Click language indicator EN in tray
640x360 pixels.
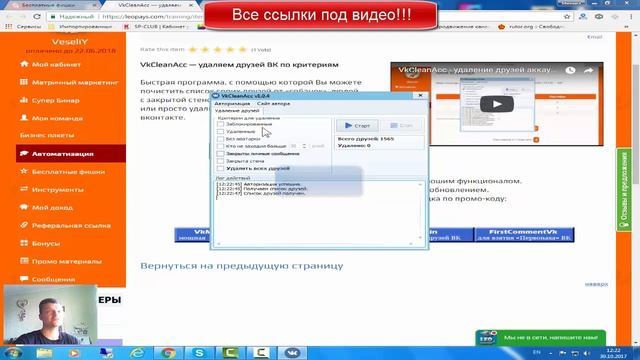536,352
